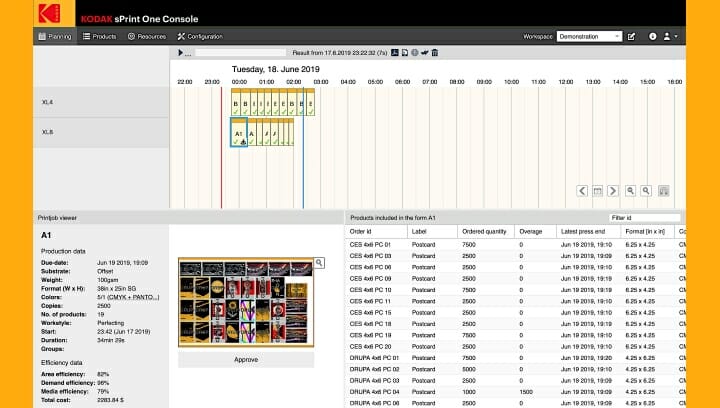
Task: Select row DRUPA 4x6 PC 04
Action: 515,391
